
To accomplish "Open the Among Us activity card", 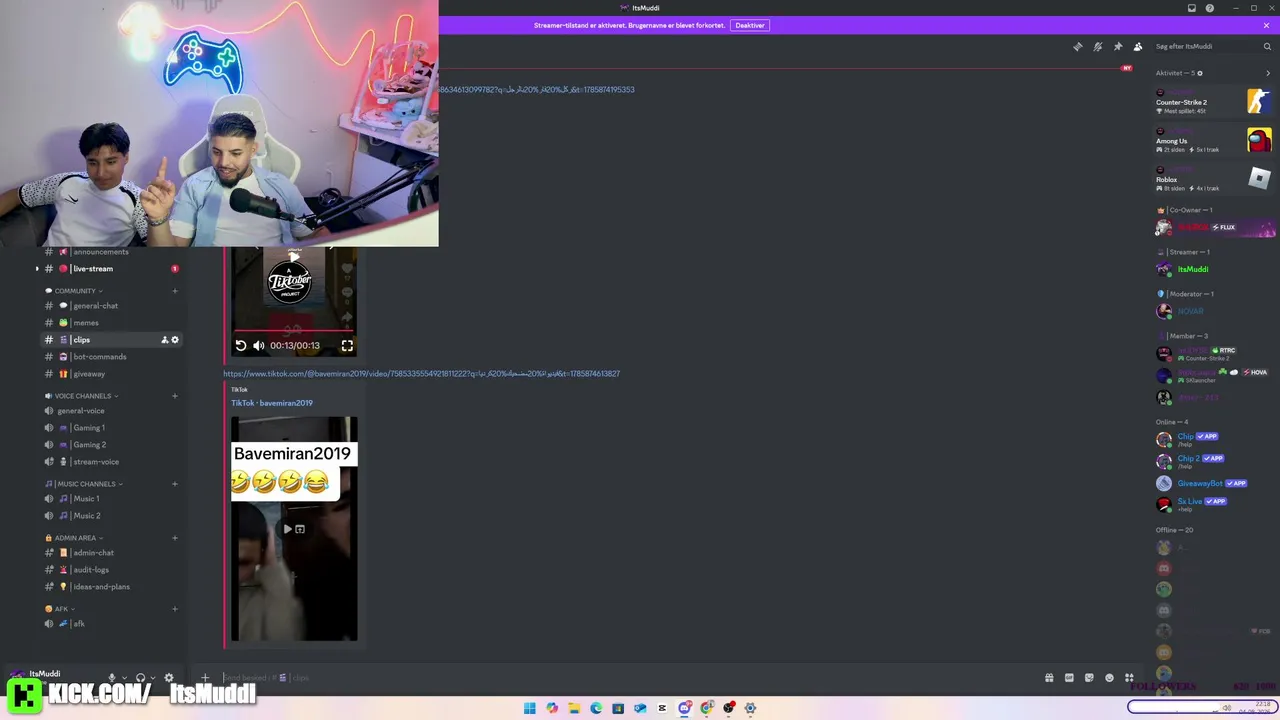I will [x=1213, y=141].
